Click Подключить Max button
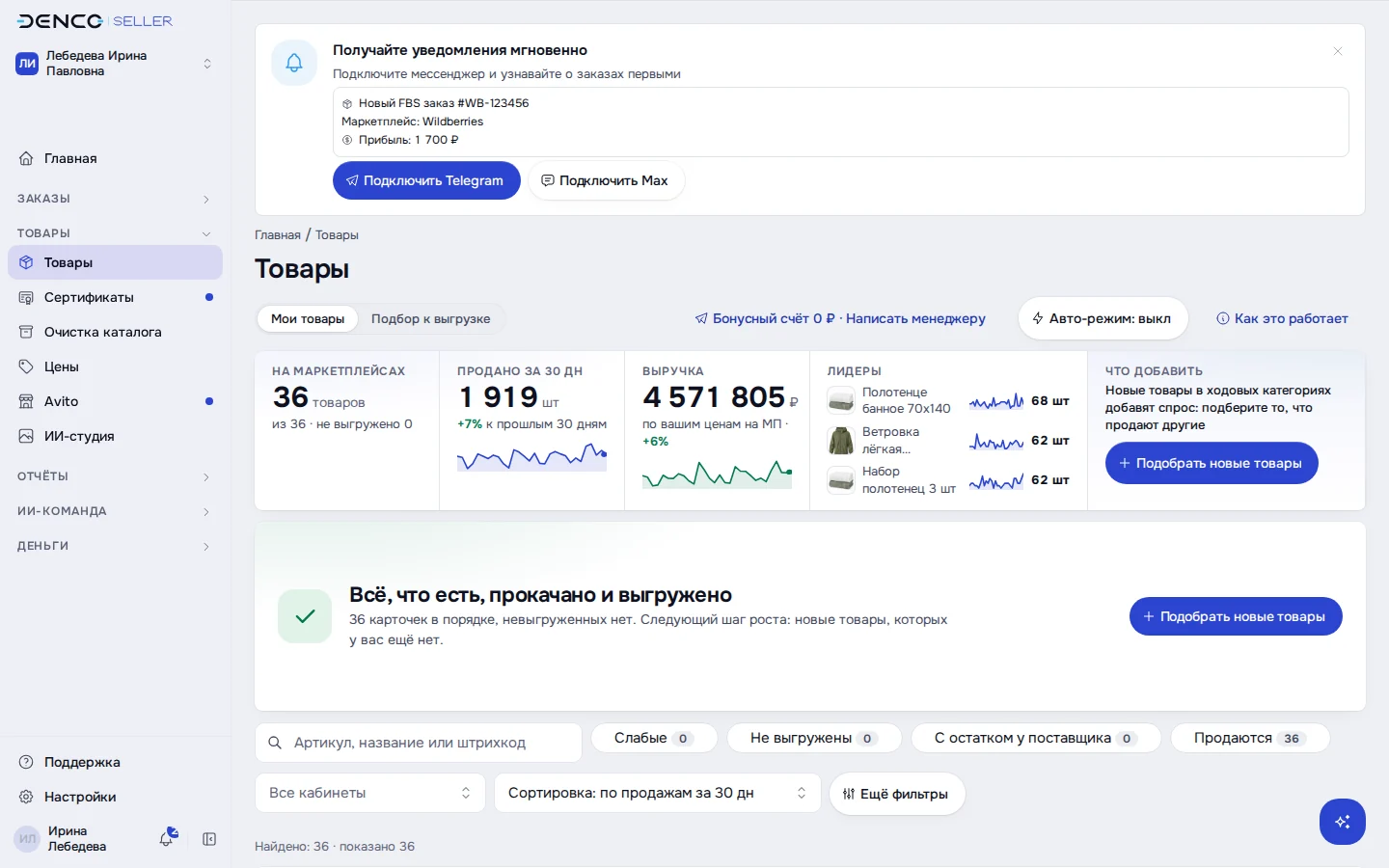1389x868 pixels. point(607,180)
